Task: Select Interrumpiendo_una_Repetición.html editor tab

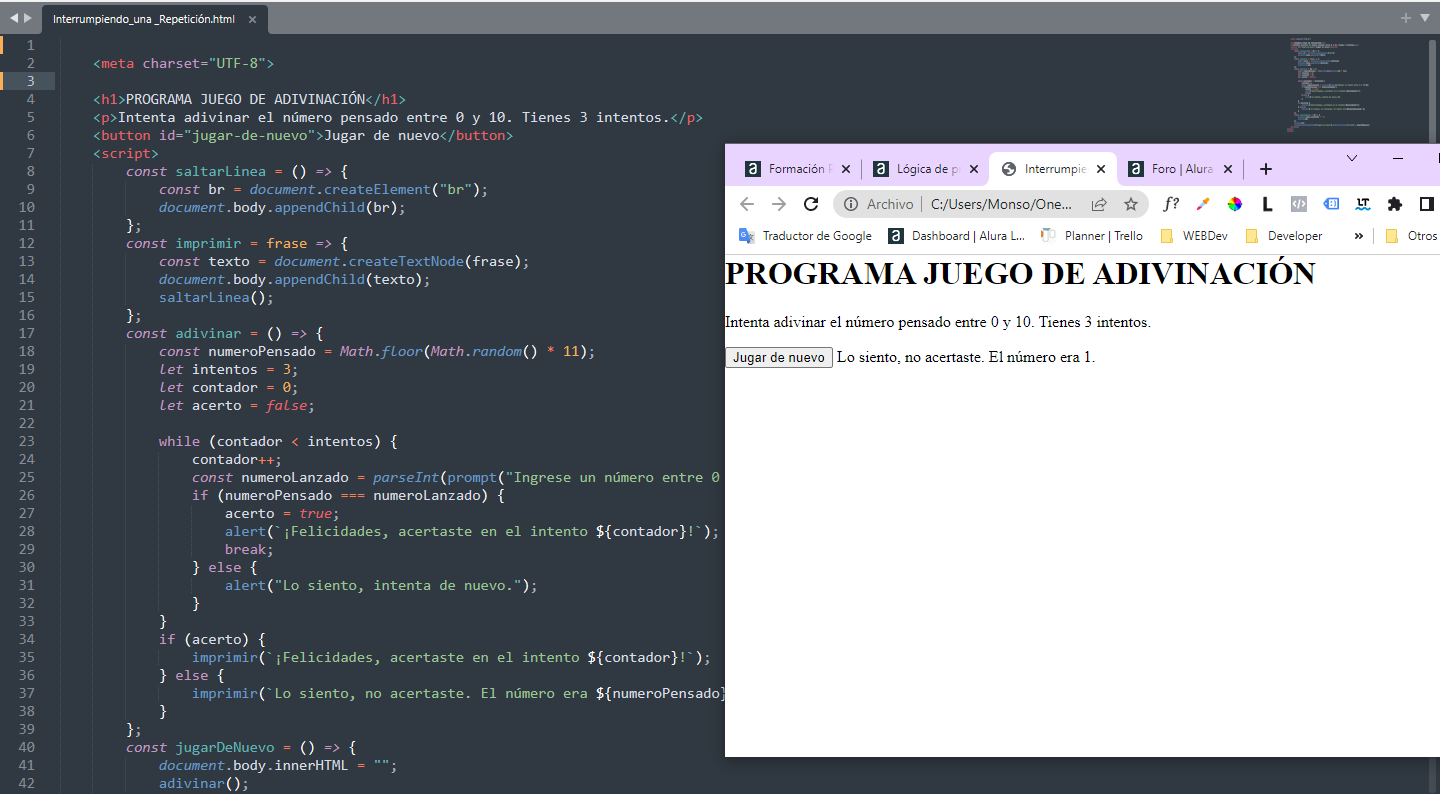Action: click(144, 19)
